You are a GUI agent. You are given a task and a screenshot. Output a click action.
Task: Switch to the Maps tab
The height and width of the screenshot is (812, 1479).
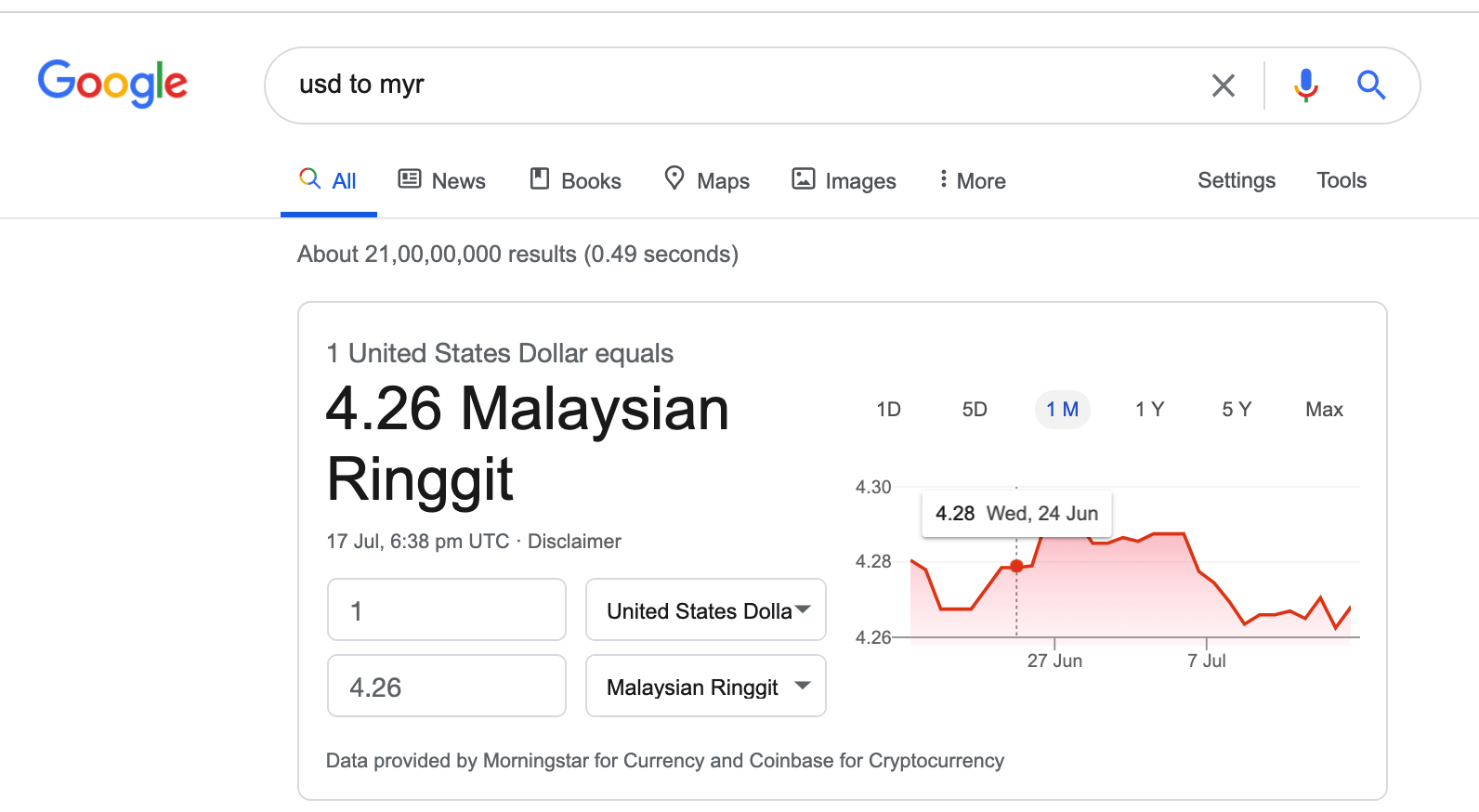[707, 180]
